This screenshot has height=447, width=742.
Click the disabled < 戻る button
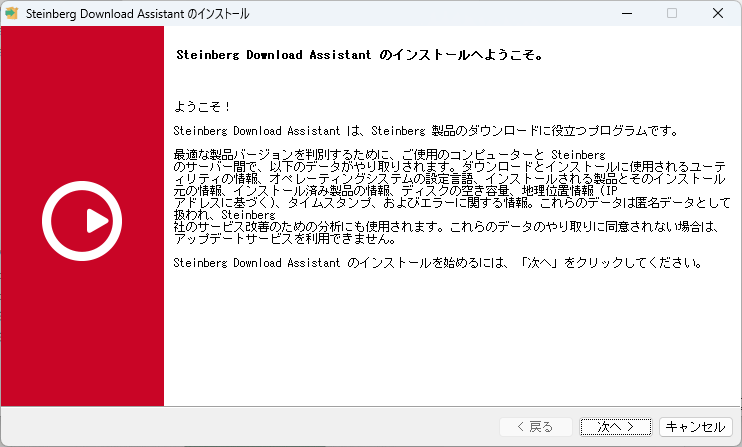coord(536,427)
